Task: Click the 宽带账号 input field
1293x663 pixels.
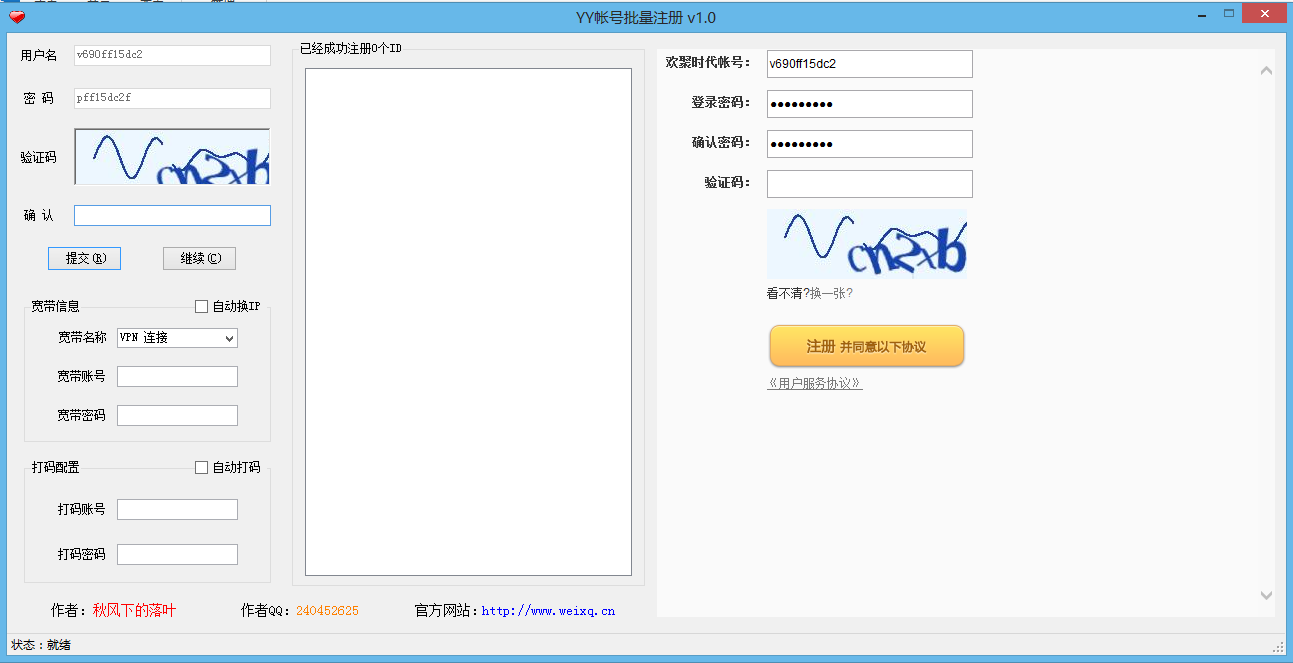Action: 177,376
